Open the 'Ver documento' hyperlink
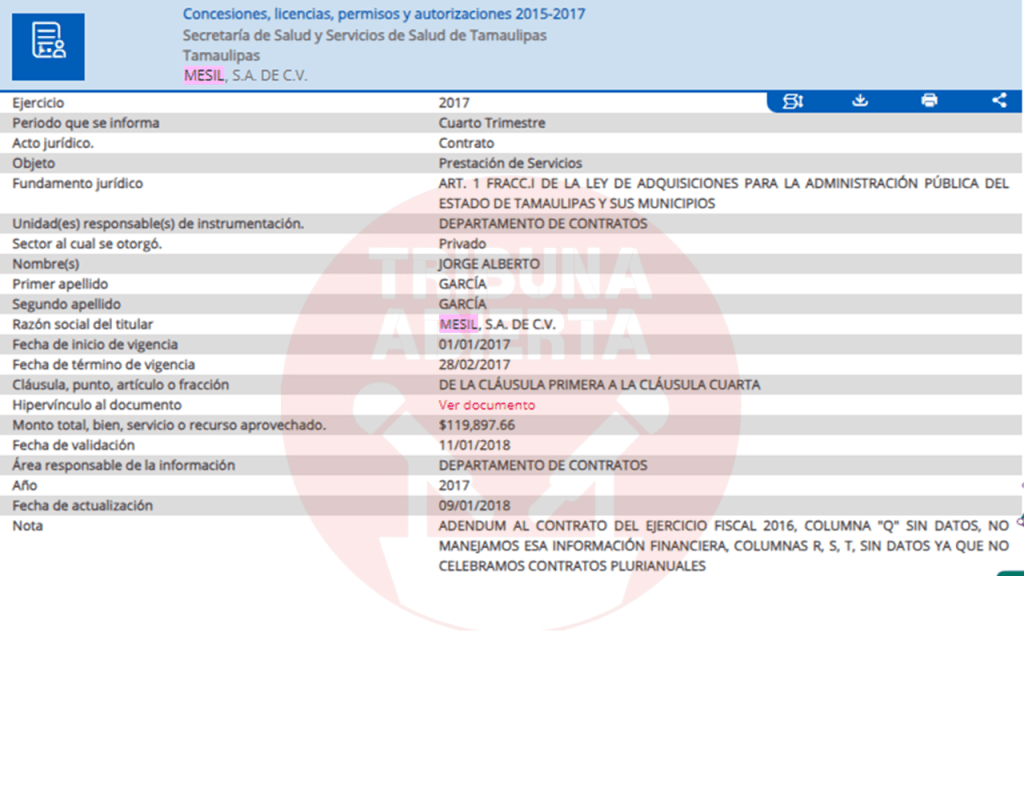The height and width of the screenshot is (800, 1024). [486, 405]
